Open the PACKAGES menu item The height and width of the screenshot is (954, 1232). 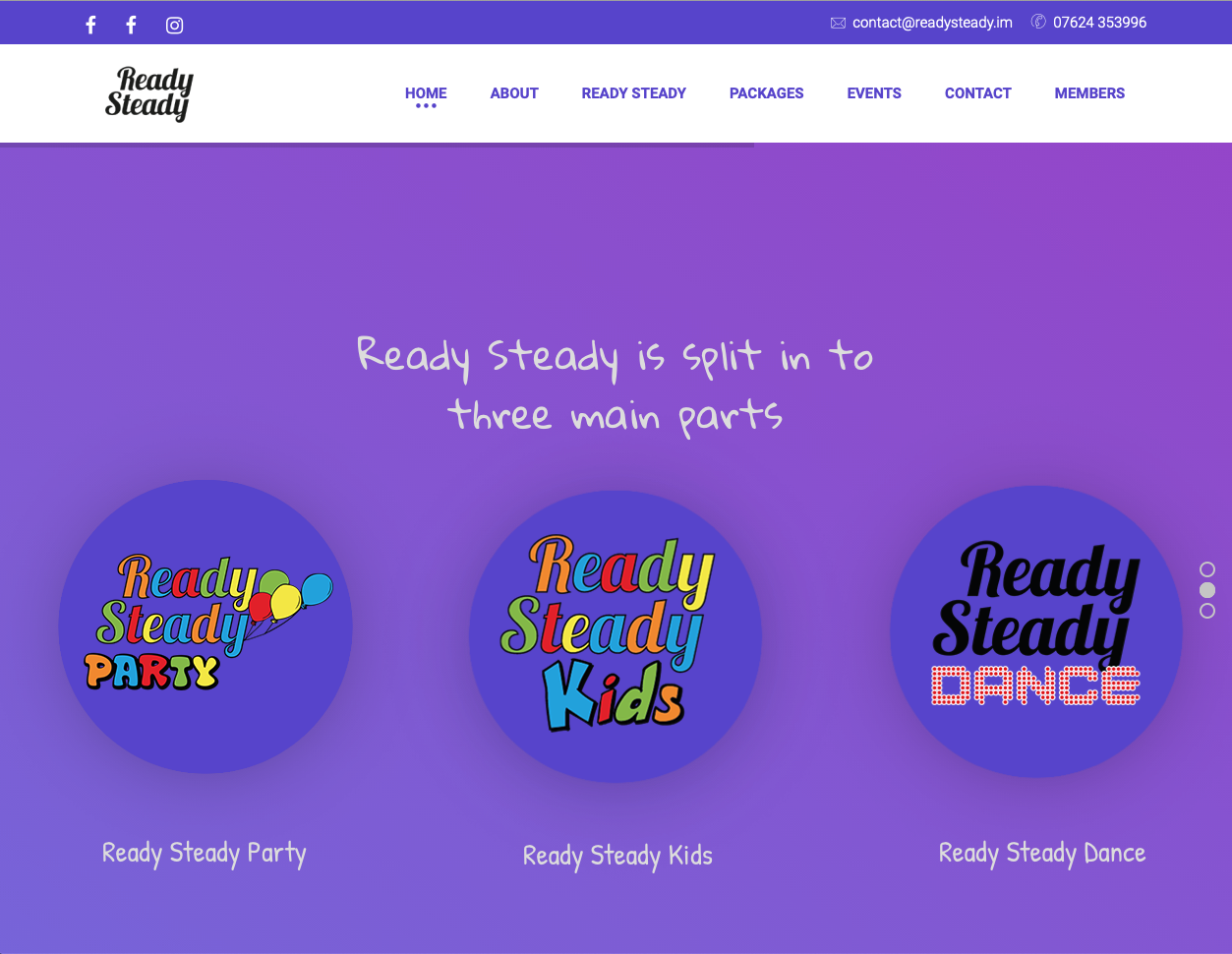(766, 93)
